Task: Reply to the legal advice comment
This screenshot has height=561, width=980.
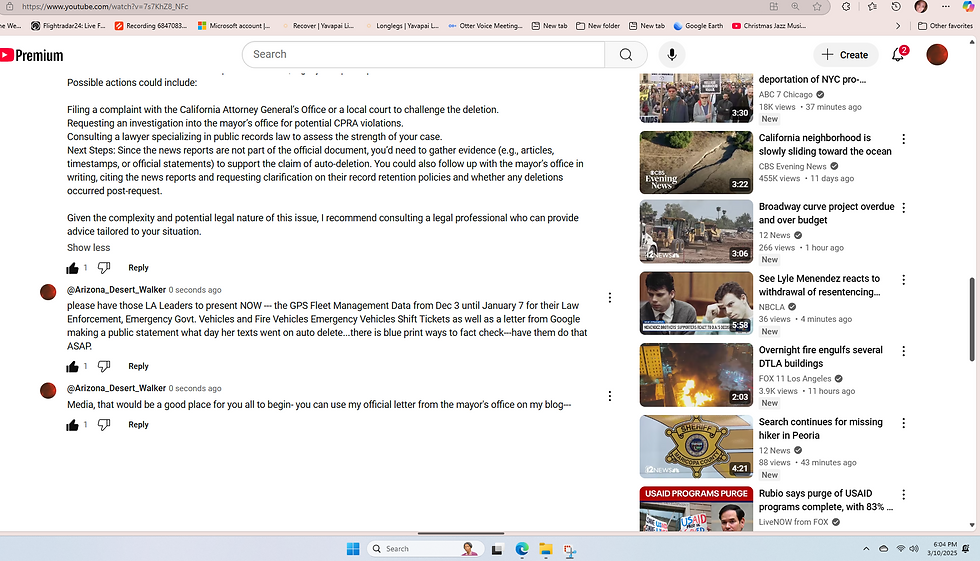Action: 138,267
